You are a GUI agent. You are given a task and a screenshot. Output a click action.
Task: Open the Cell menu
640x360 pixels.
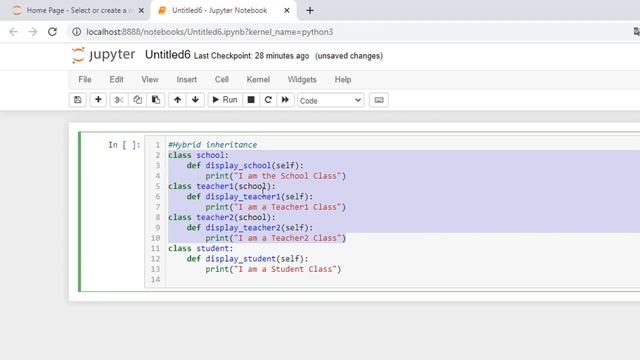click(x=222, y=80)
